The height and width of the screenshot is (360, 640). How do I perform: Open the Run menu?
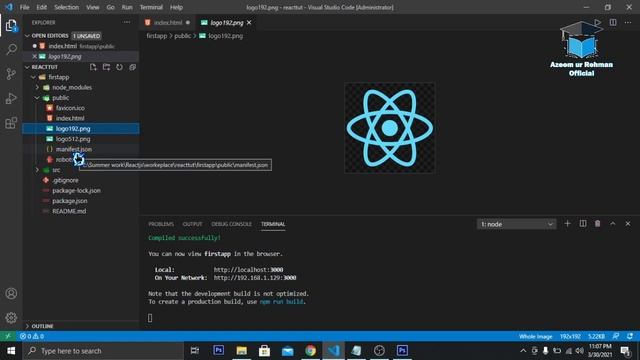pyautogui.click(x=127, y=7)
